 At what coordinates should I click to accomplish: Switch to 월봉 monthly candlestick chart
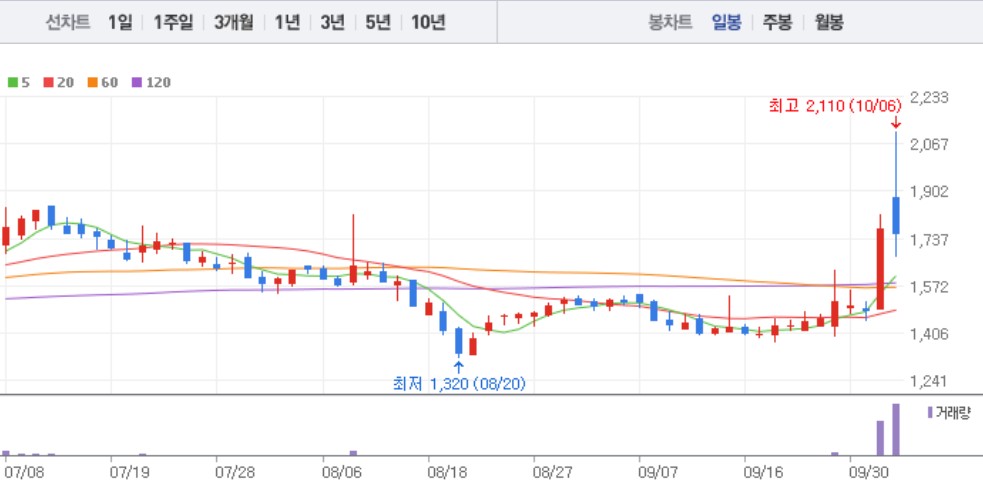point(829,23)
